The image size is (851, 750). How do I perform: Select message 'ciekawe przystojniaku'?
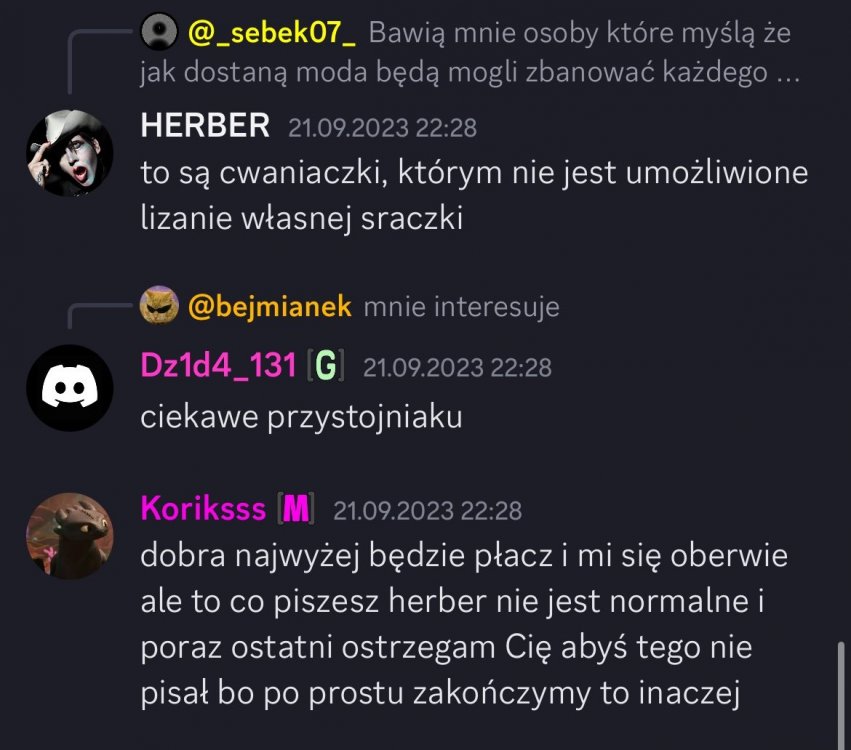tap(301, 417)
